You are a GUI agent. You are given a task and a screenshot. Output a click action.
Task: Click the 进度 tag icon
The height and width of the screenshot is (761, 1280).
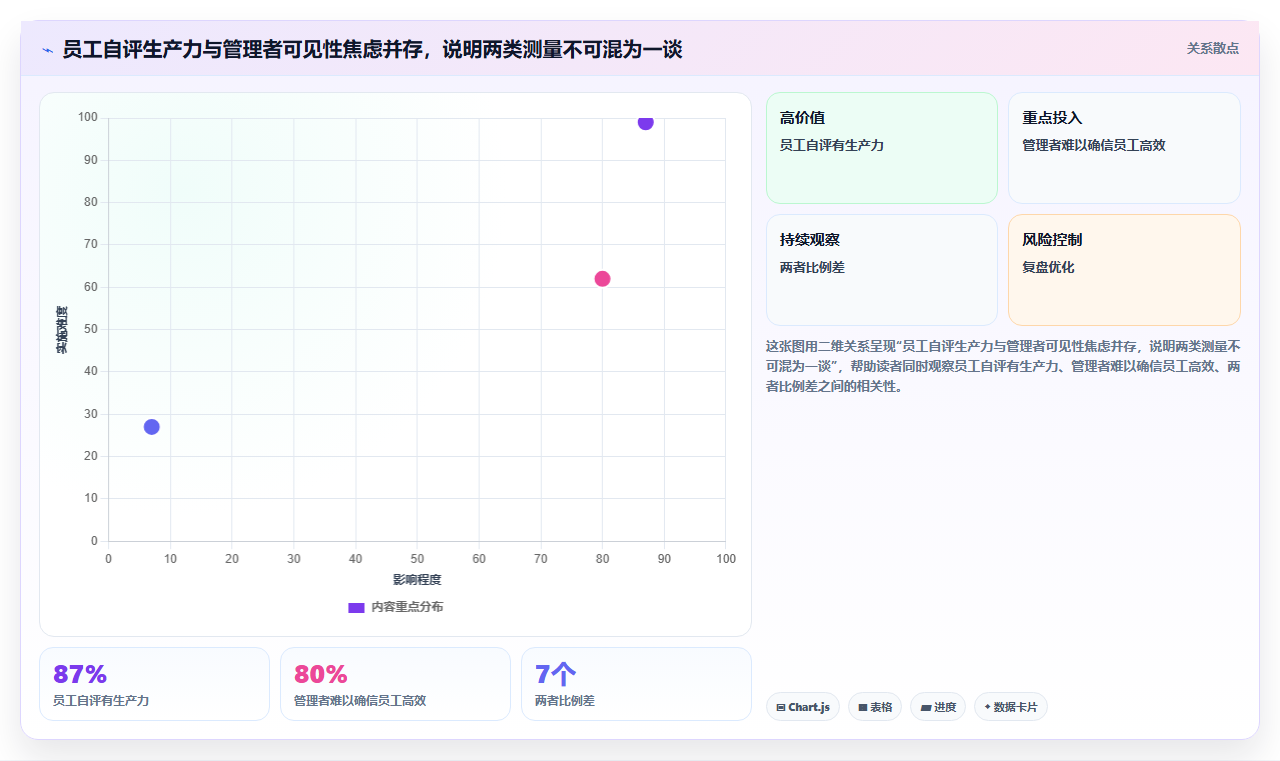point(926,707)
